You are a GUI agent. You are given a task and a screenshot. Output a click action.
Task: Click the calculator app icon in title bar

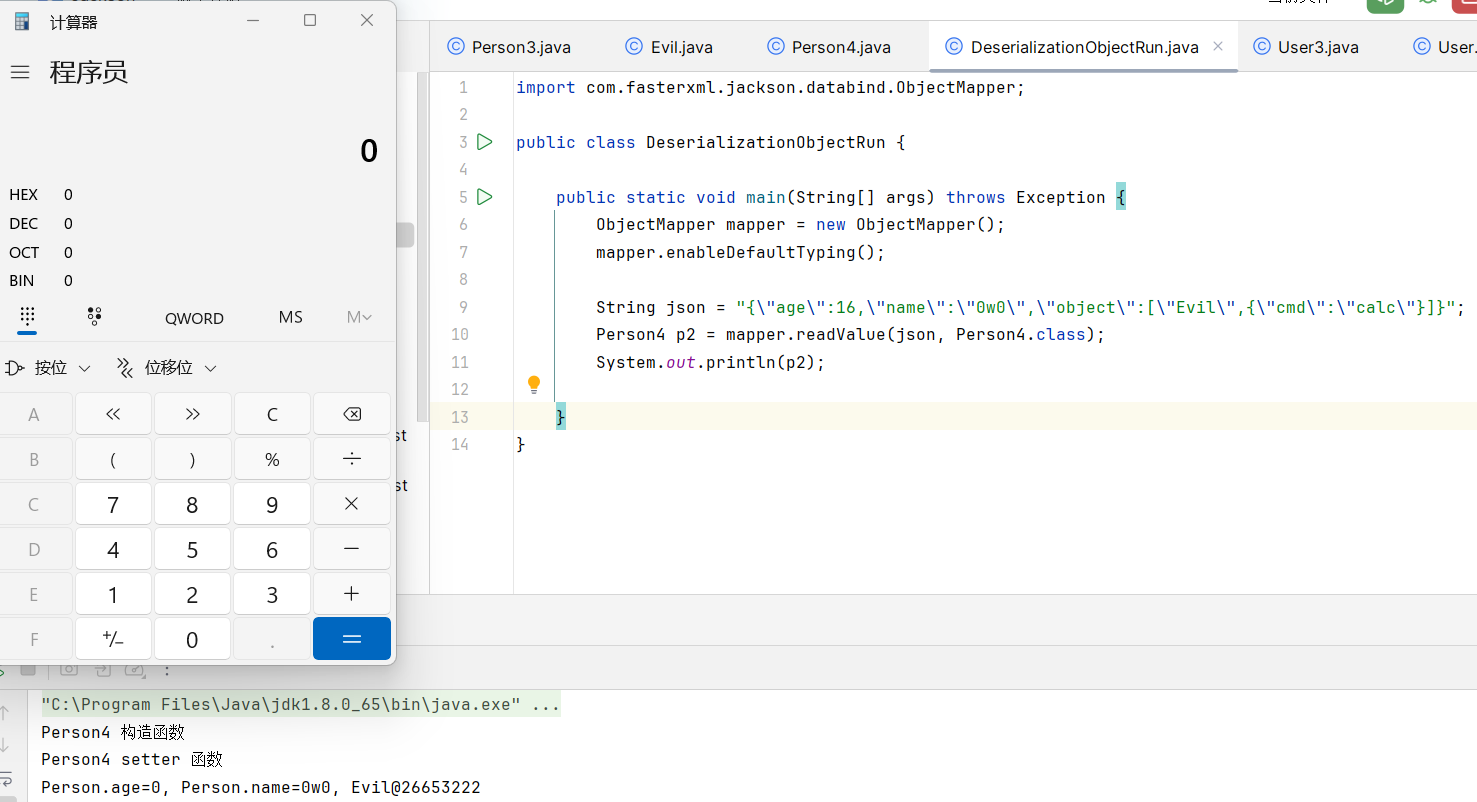click(x=22, y=21)
